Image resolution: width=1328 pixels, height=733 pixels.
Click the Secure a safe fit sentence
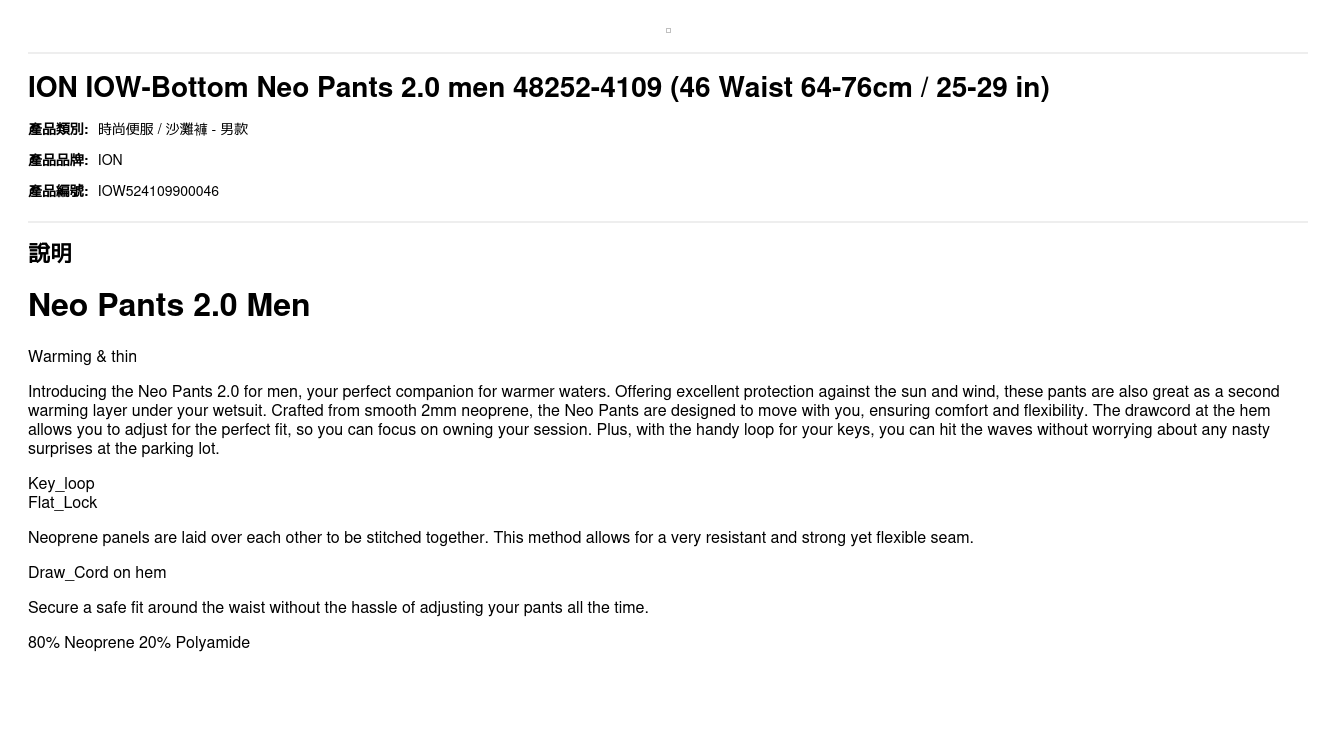(x=338, y=608)
